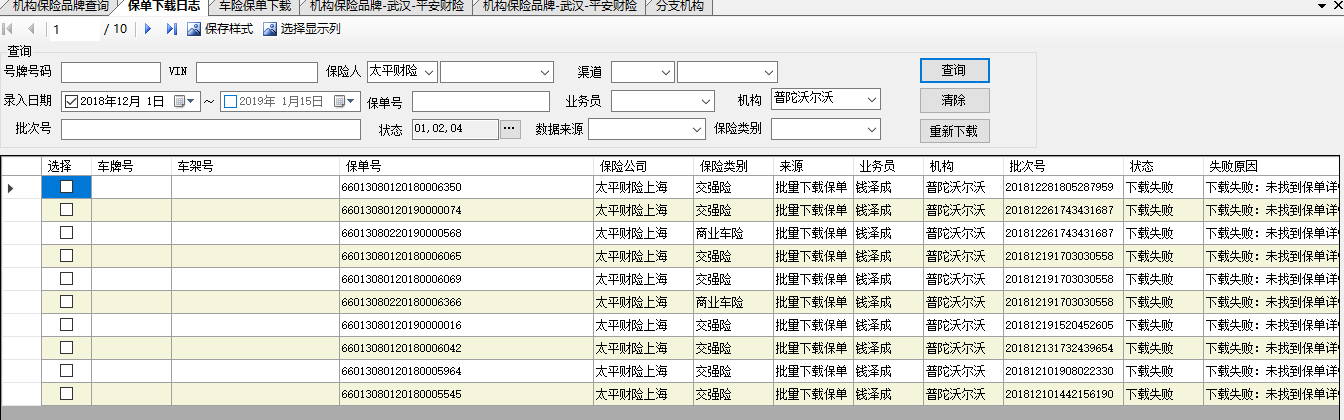The width and height of the screenshot is (1344, 420).
Task: Open the 保险人 太平财险 dropdown
Action: click(402, 71)
